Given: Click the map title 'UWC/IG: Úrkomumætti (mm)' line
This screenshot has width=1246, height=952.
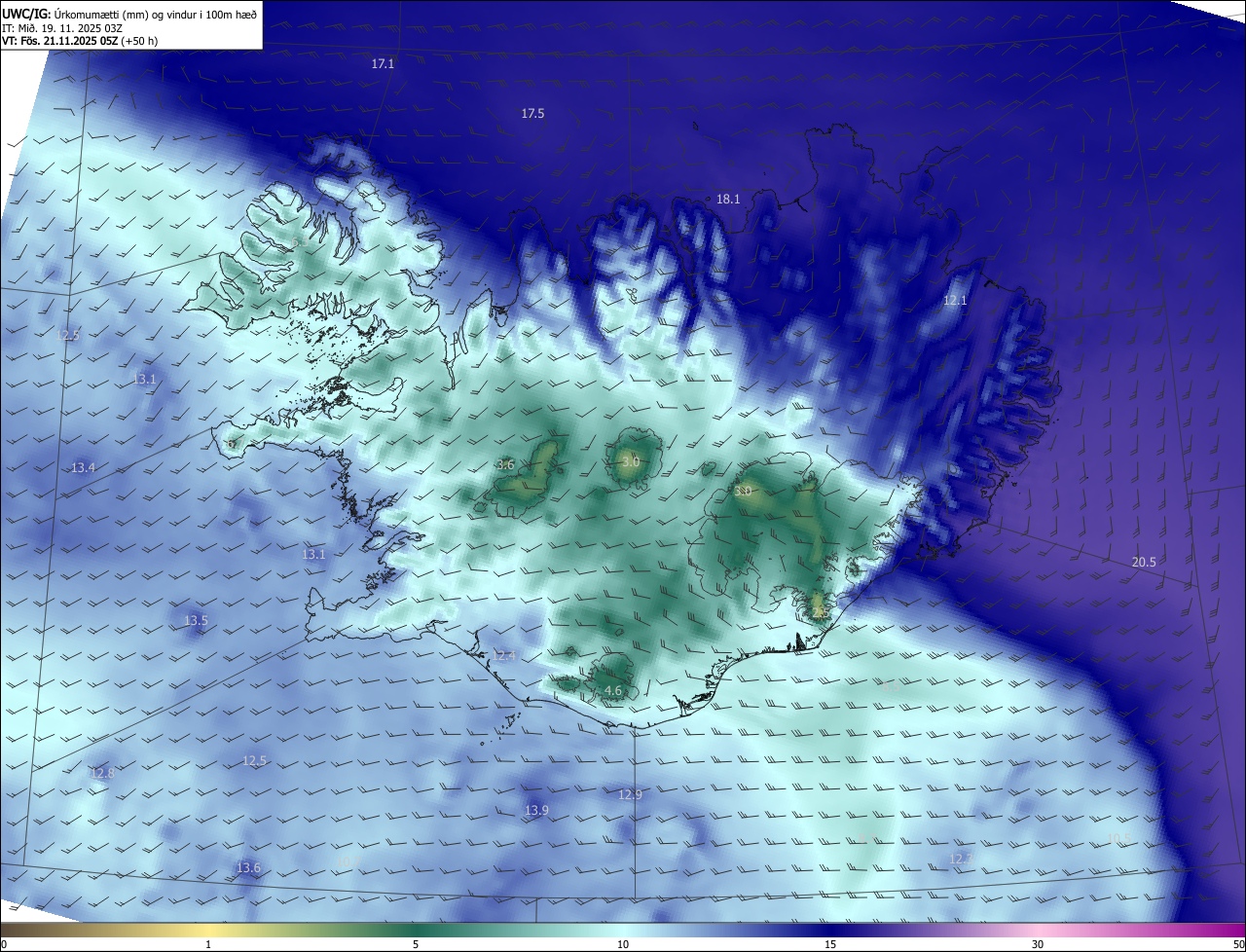Looking at the screenshot, I should 129,14.
